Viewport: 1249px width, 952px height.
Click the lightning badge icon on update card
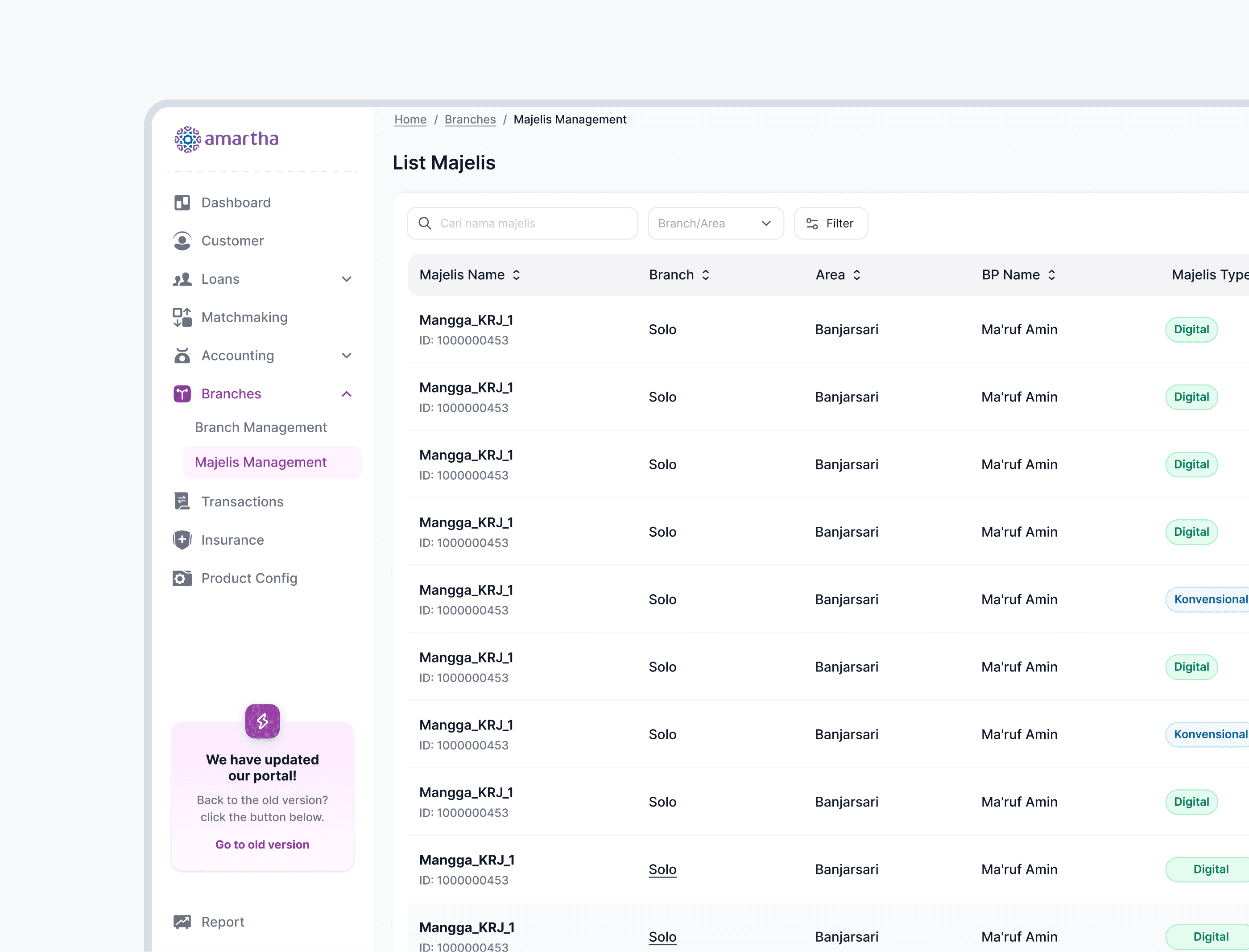(x=262, y=721)
